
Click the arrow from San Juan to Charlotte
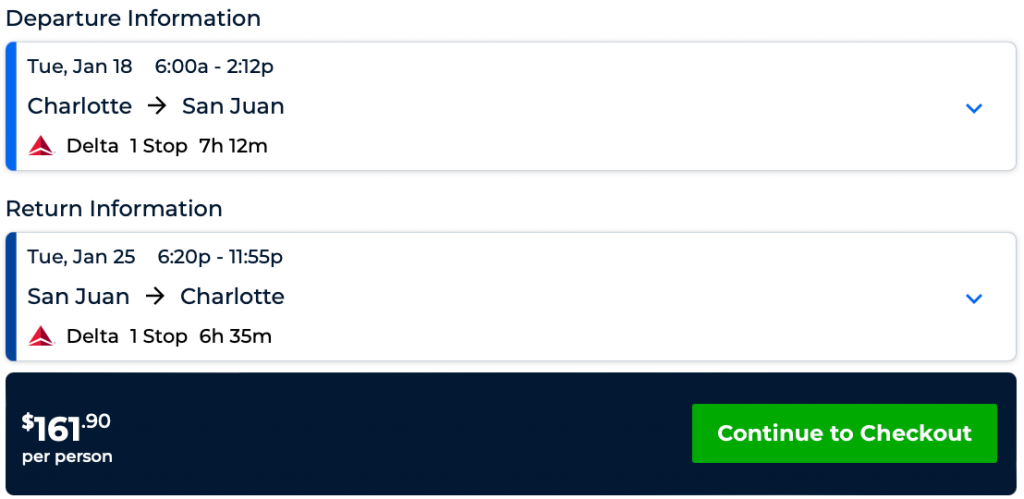click(155, 296)
